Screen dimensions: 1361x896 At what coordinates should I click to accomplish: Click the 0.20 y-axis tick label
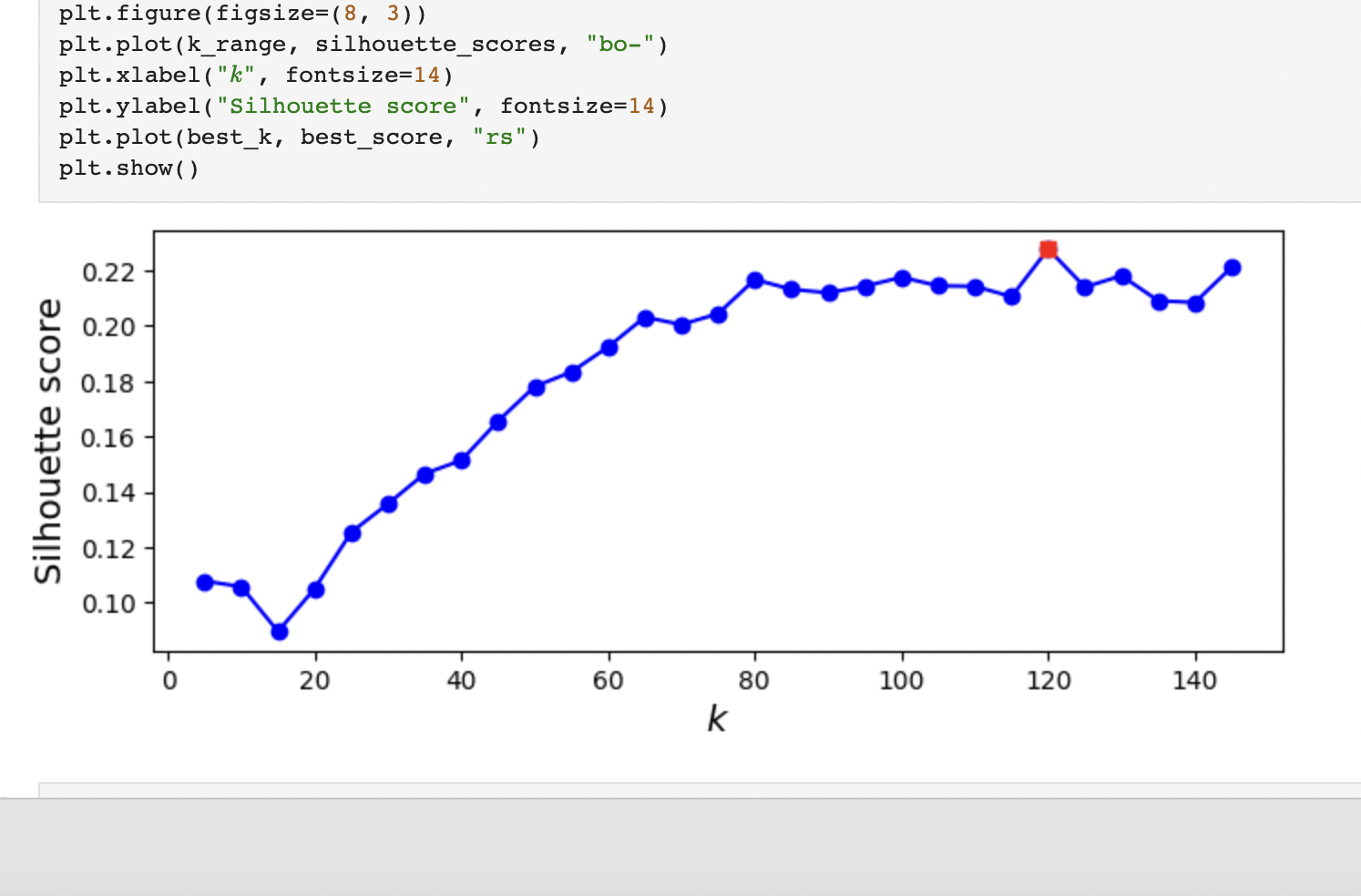click(108, 327)
